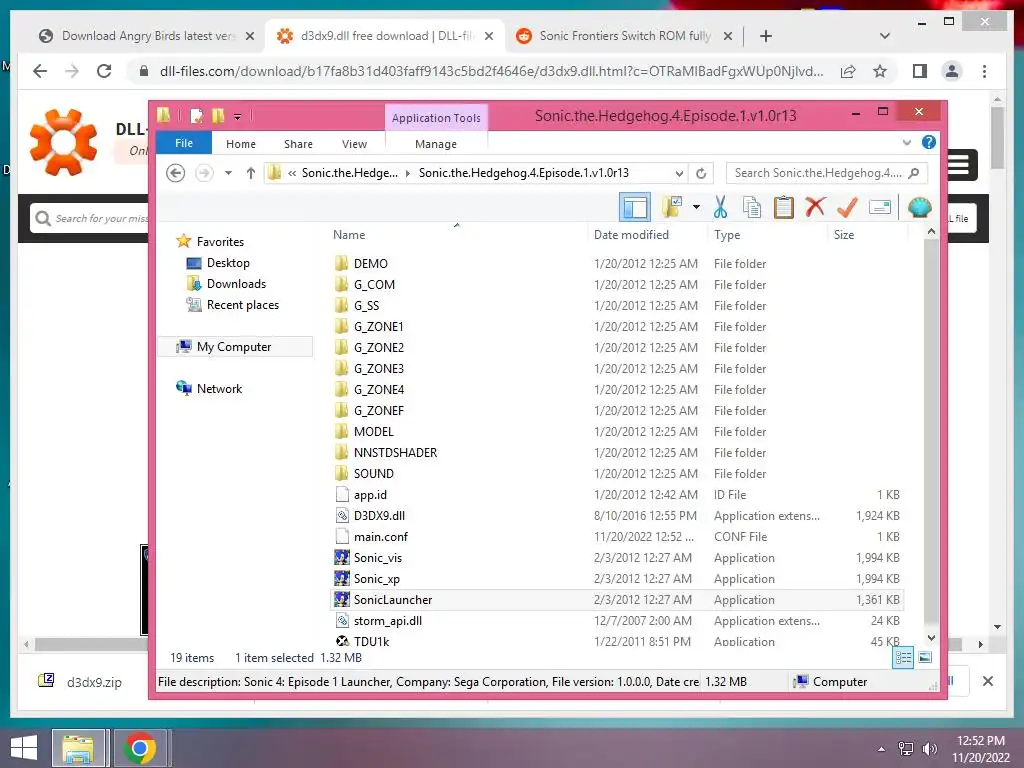This screenshot has height=768, width=1024.
Task: Select My Computer in navigation pane
Action: (236, 347)
